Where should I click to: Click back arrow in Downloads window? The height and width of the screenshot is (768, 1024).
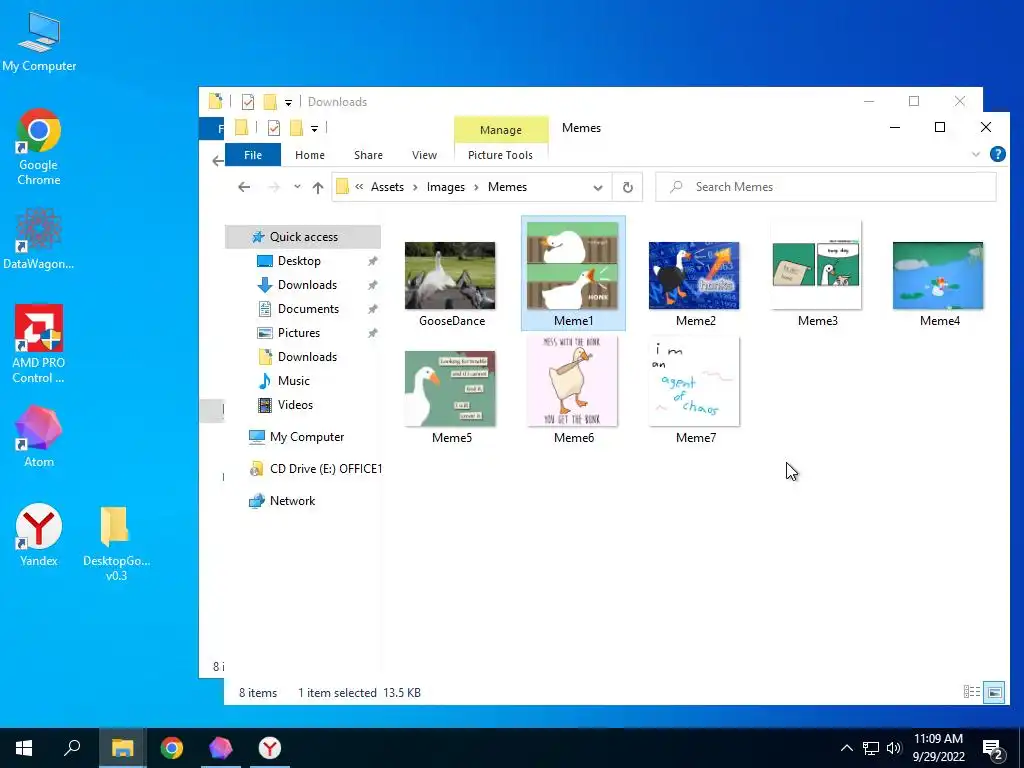pyautogui.click(x=217, y=161)
